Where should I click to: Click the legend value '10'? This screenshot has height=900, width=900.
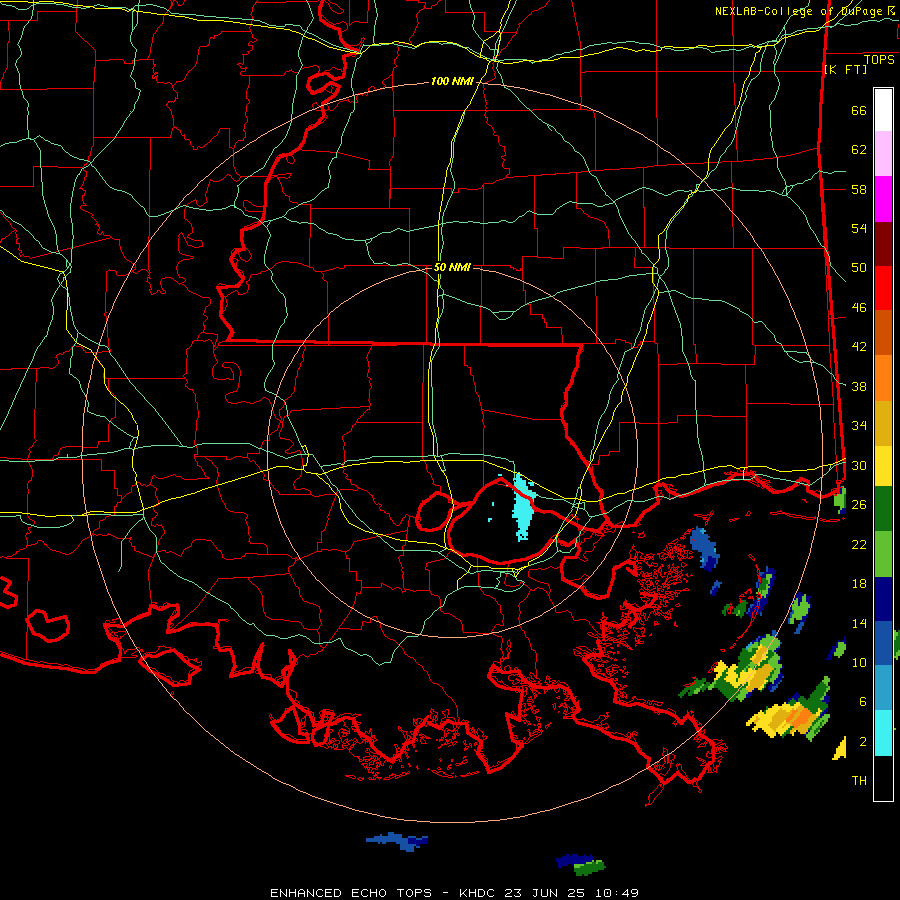[x=859, y=663]
